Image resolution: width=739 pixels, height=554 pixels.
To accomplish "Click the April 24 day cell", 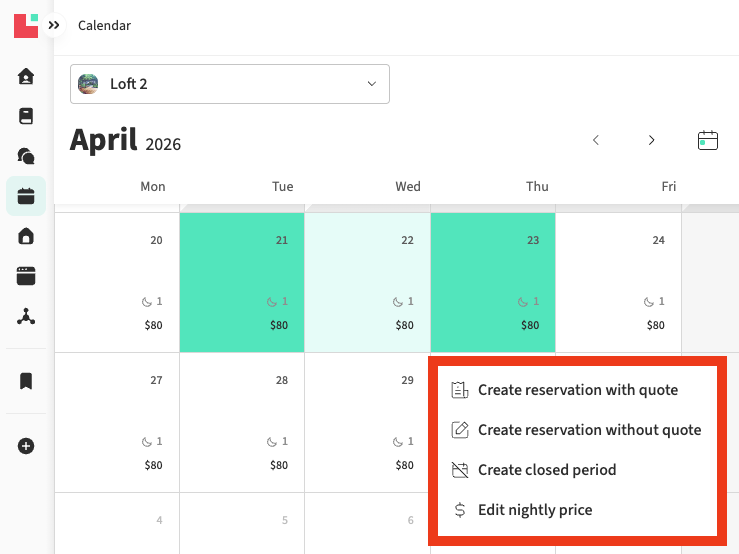I will point(618,282).
